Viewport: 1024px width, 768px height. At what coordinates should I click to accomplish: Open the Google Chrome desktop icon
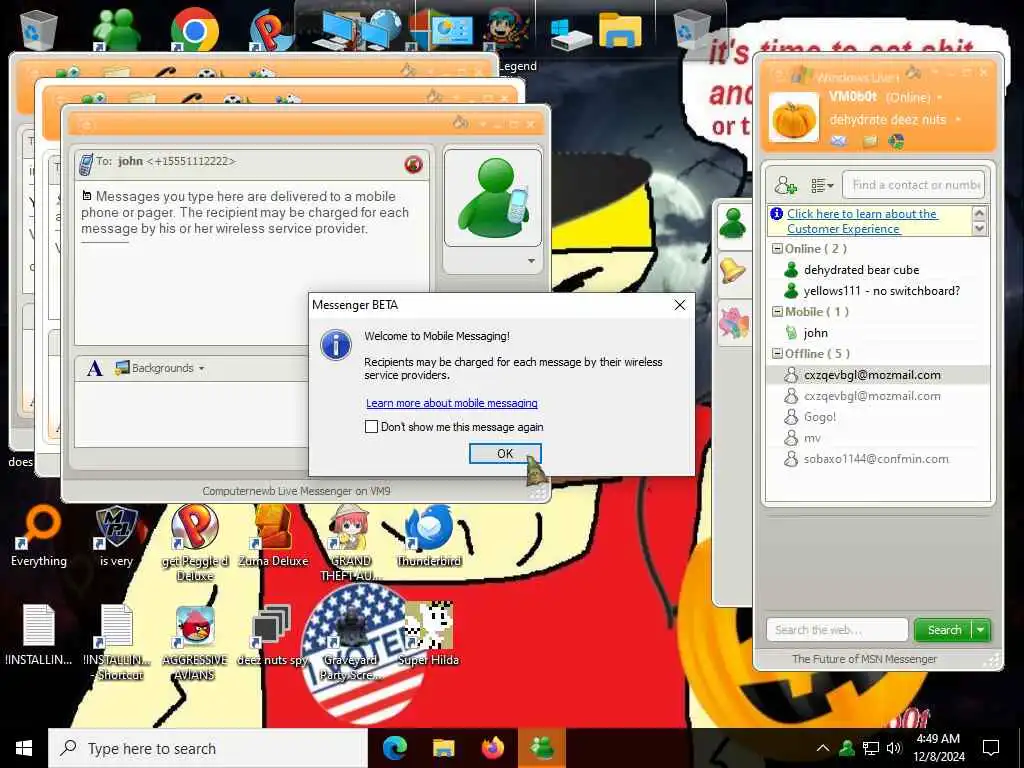(x=195, y=30)
